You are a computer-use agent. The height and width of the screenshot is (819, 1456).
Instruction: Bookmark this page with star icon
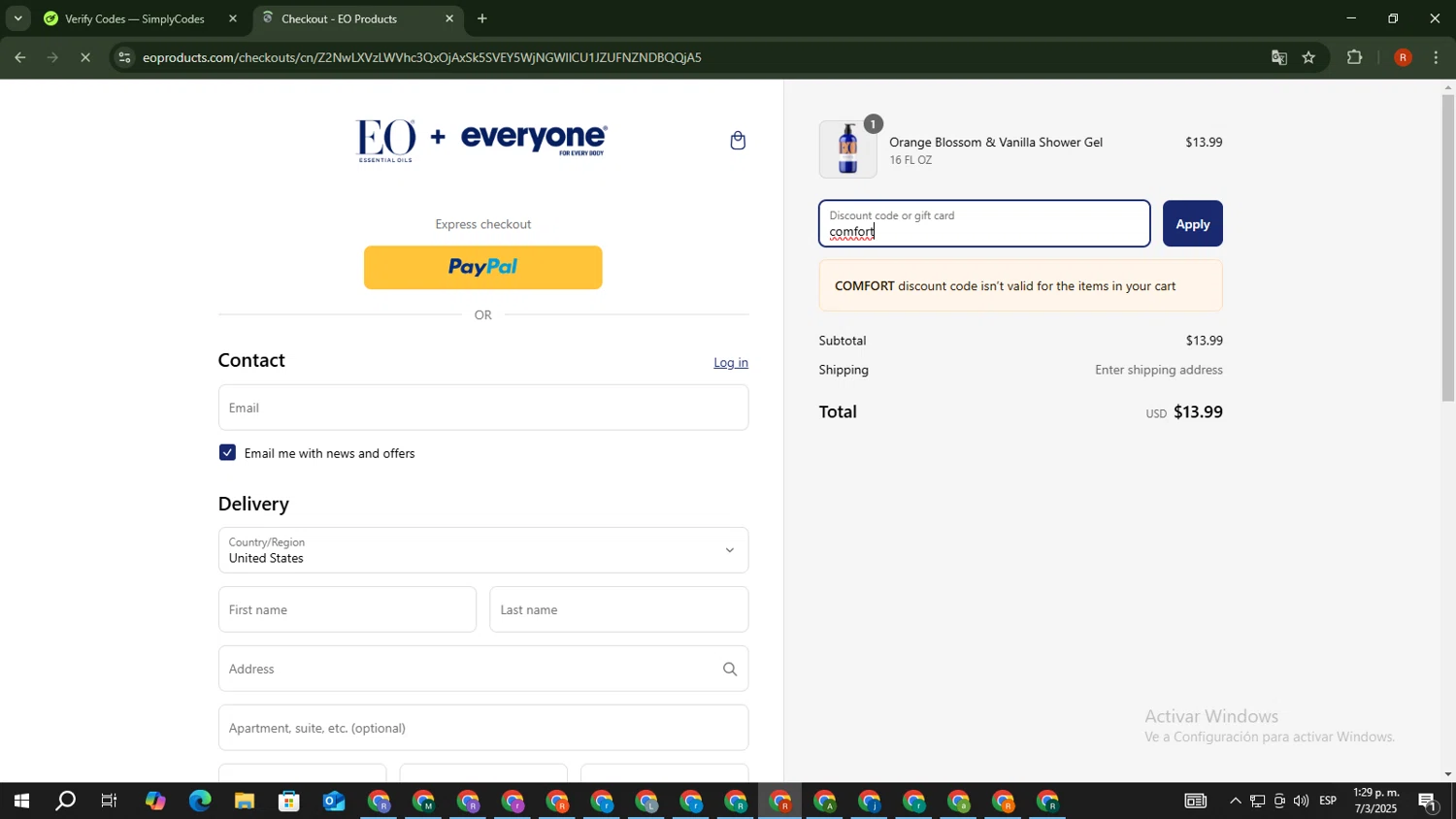pyautogui.click(x=1308, y=57)
